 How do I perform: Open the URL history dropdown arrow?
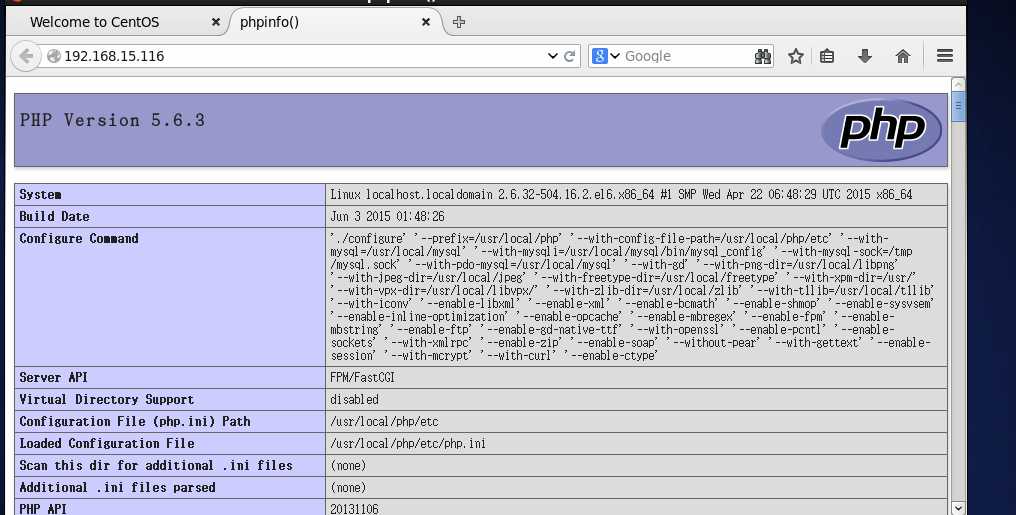552,56
